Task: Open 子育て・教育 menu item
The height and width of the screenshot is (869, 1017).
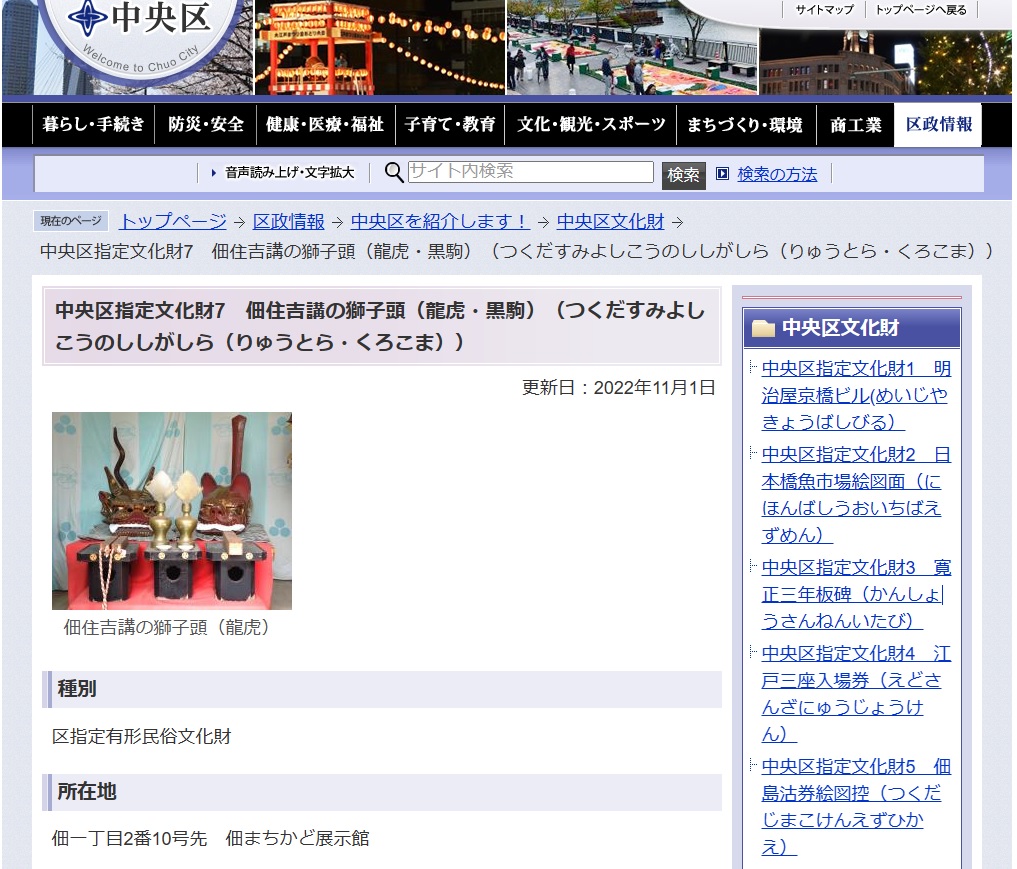Action: (x=450, y=125)
